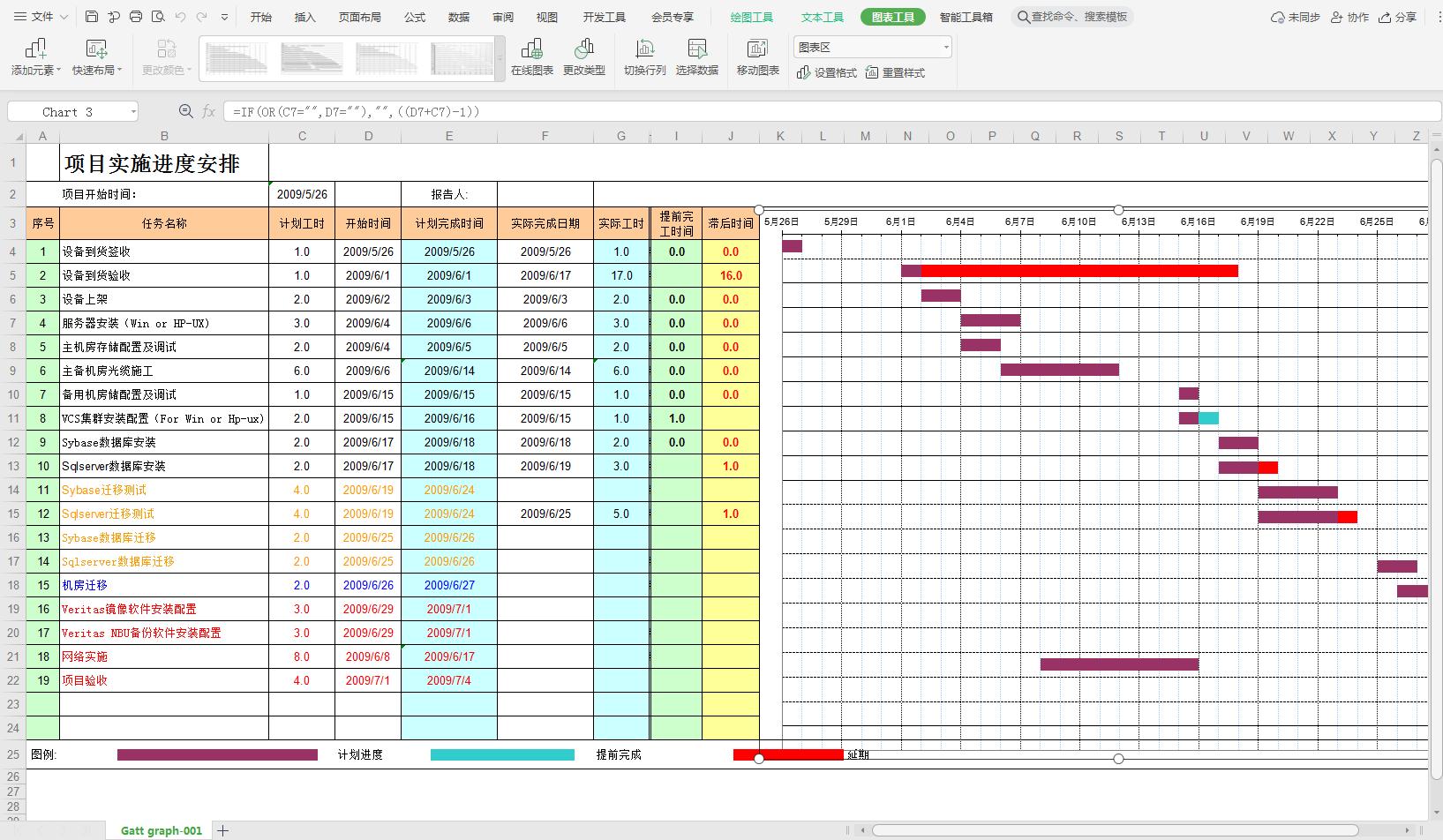Click the horizontal scrollbar at the bottom
This screenshot has height=840, width=1443.
pos(1115,830)
